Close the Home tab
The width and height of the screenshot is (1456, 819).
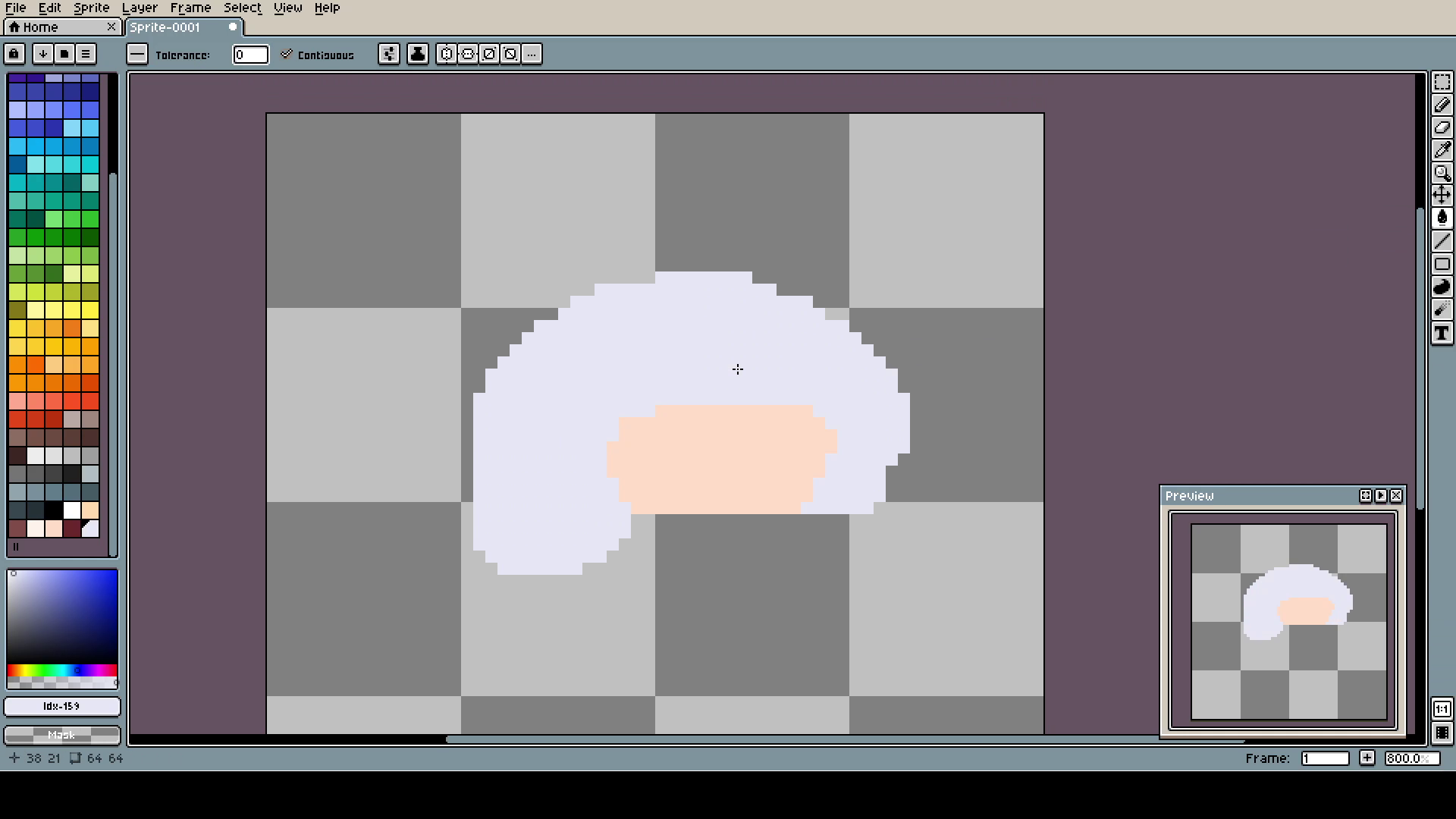tap(111, 27)
